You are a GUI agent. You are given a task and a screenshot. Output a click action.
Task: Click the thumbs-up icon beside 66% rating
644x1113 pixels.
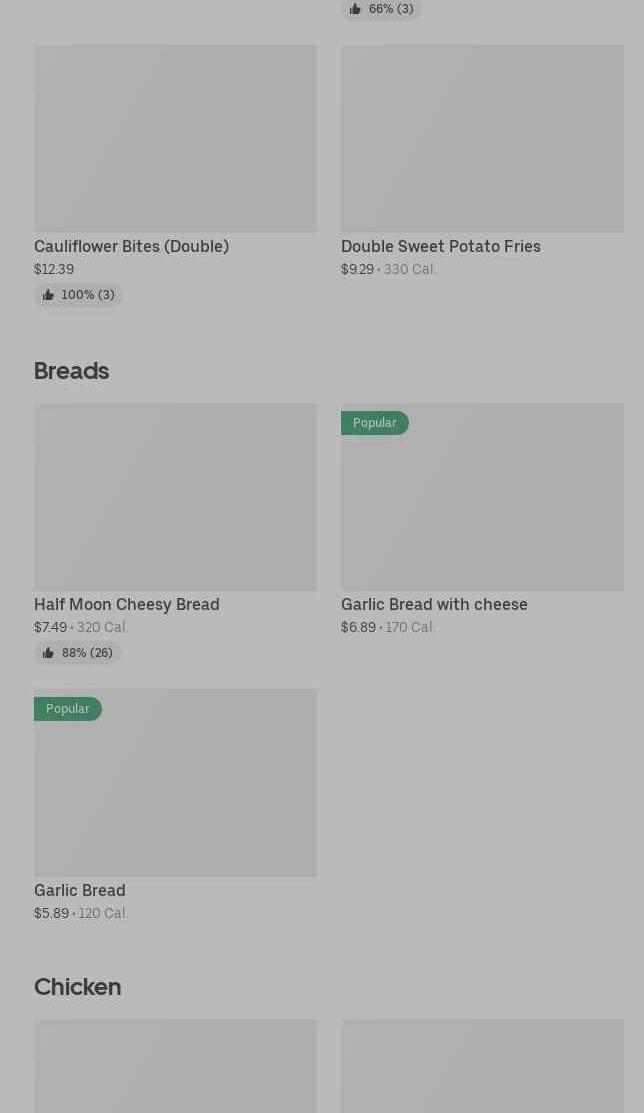pyautogui.click(x=355, y=9)
